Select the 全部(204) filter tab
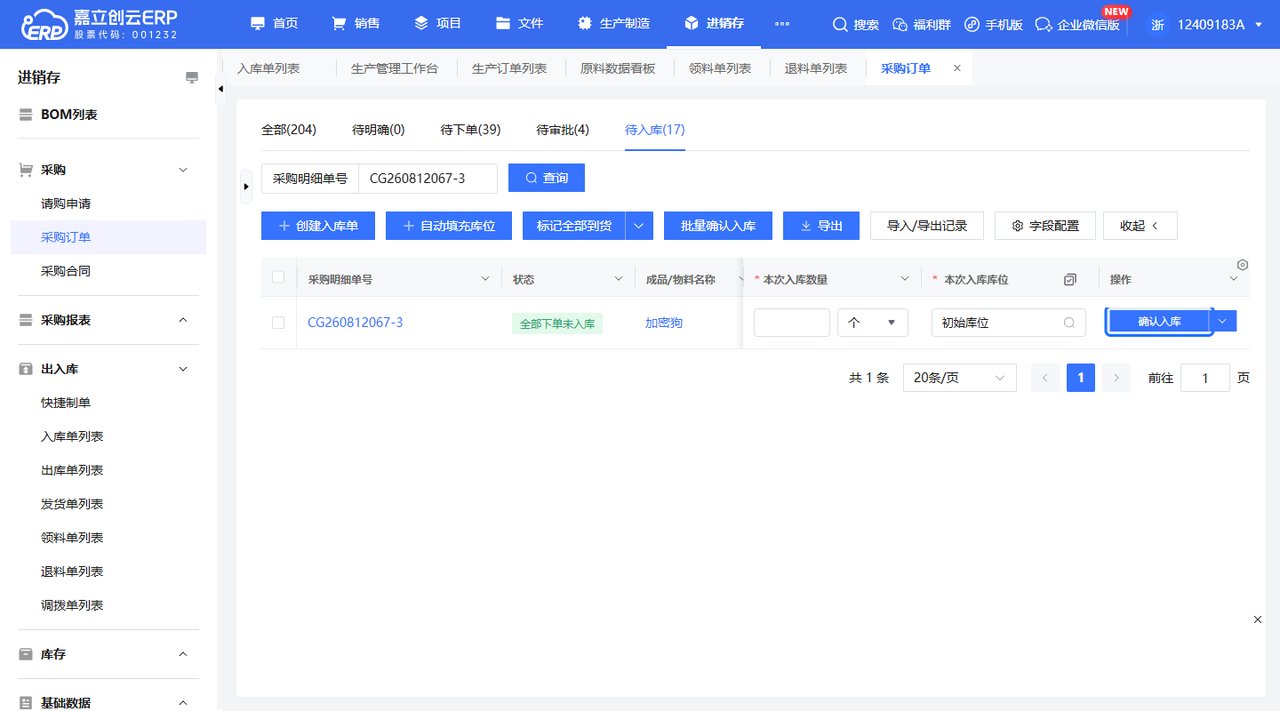The width and height of the screenshot is (1280, 711). tap(289, 130)
